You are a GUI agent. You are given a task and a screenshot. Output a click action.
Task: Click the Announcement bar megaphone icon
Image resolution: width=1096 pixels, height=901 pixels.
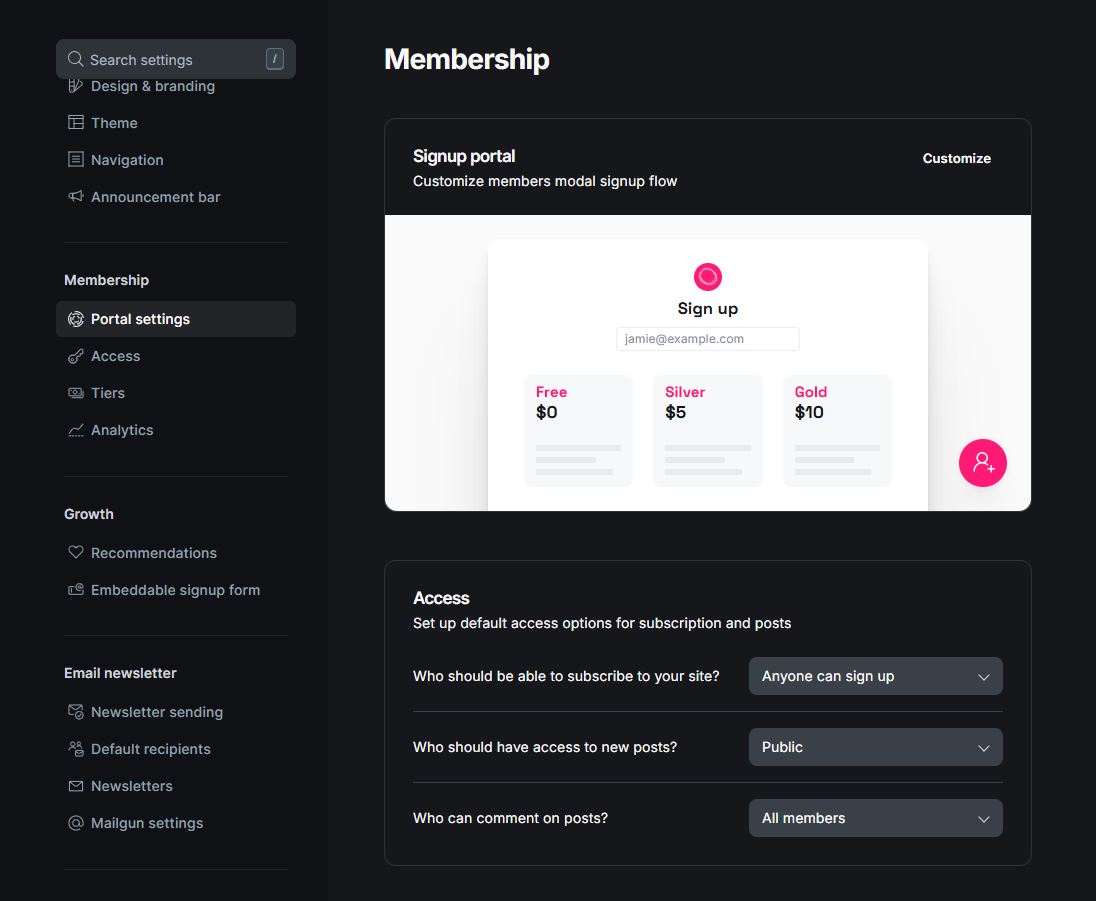(x=75, y=196)
